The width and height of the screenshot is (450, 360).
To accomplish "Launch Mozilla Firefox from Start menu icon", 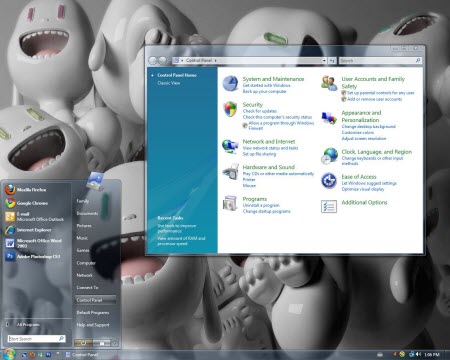I will tap(10, 190).
